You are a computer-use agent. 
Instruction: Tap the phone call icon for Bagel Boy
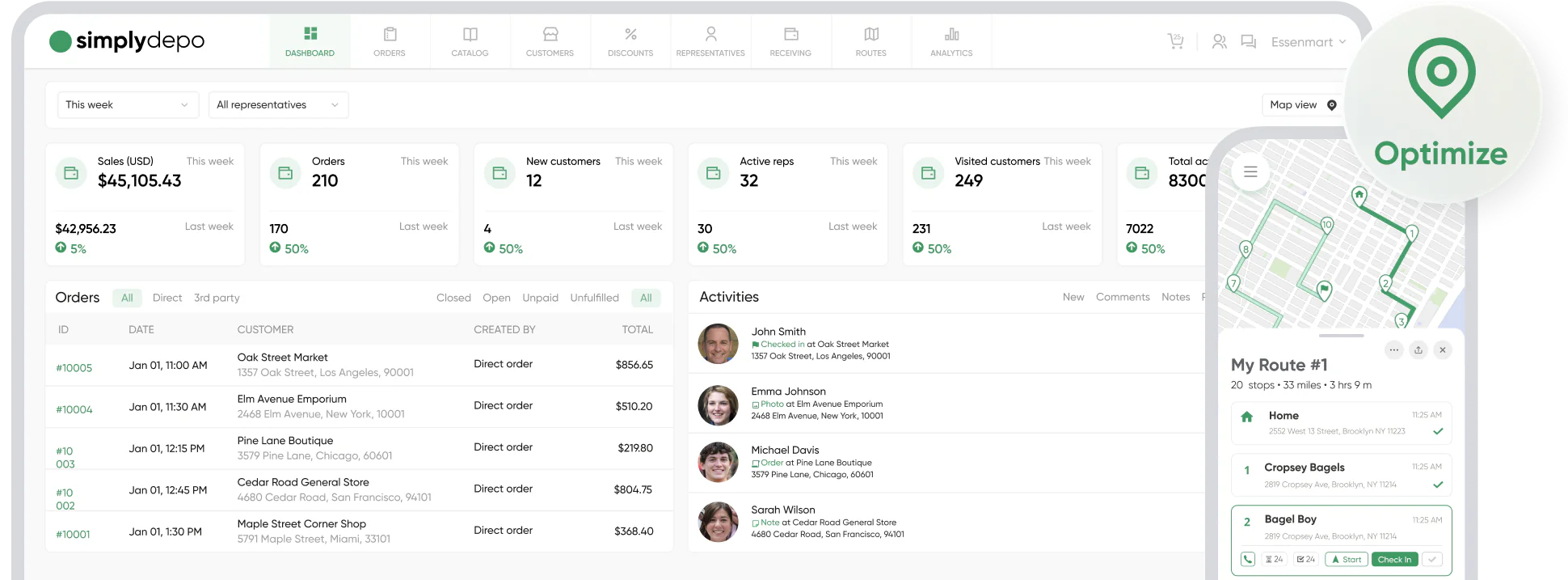click(x=1248, y=559)
